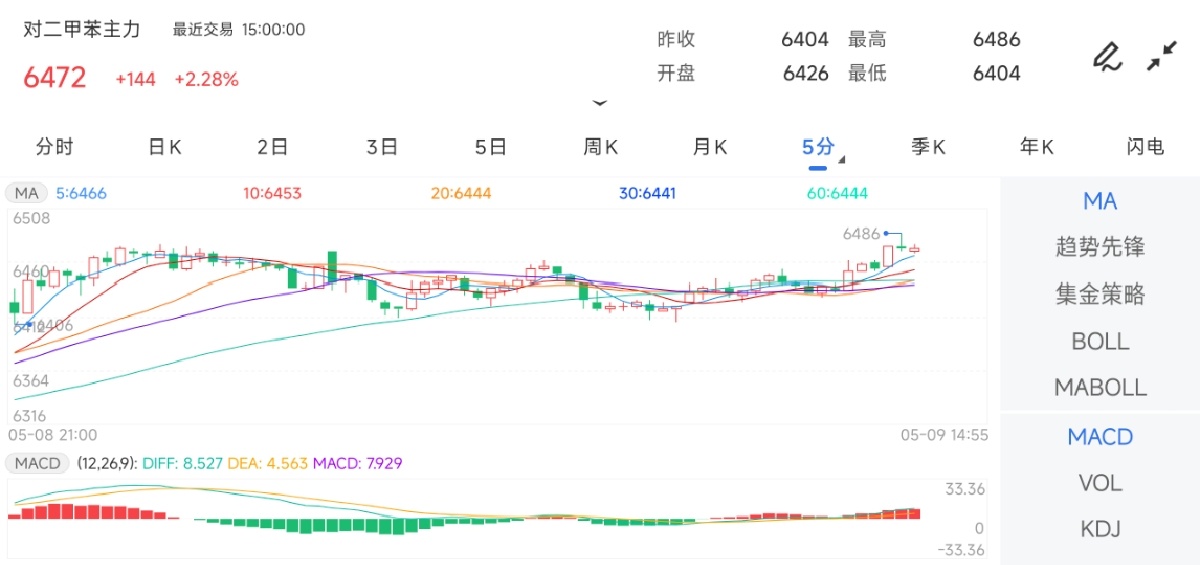
Task: Select the KDJ sub-indicator
Action: pos(1100,529)
